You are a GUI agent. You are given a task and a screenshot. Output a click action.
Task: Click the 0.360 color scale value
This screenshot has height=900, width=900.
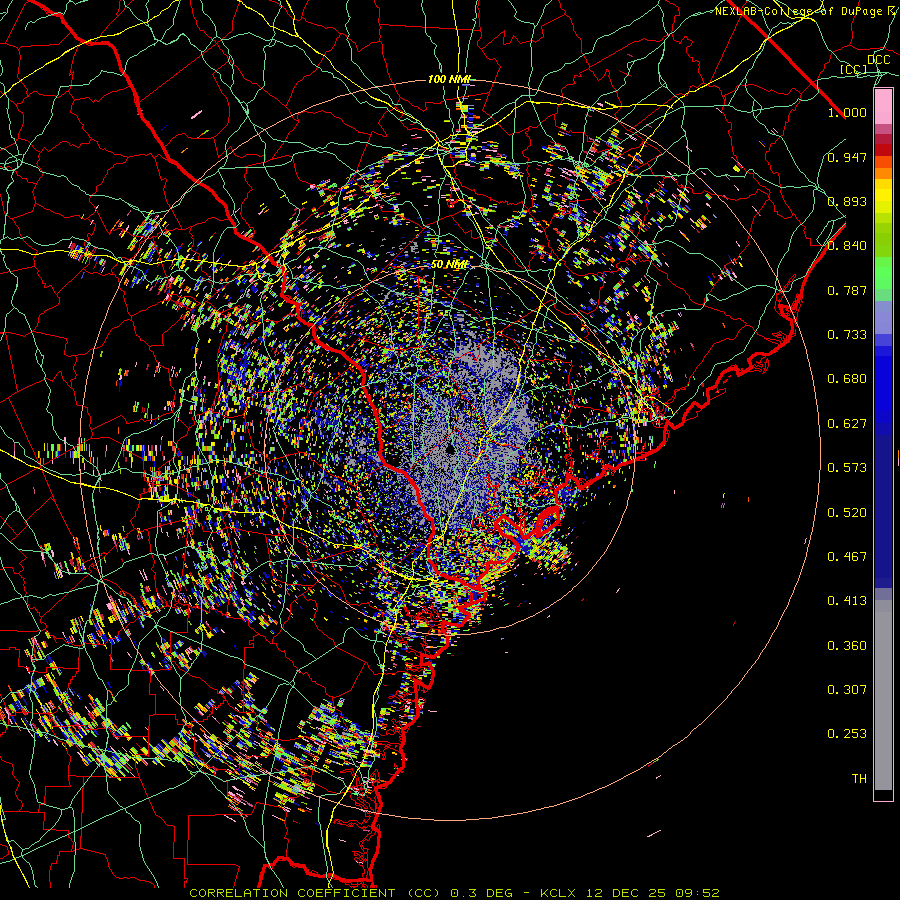pyautogui.click(x=847, y=646)
